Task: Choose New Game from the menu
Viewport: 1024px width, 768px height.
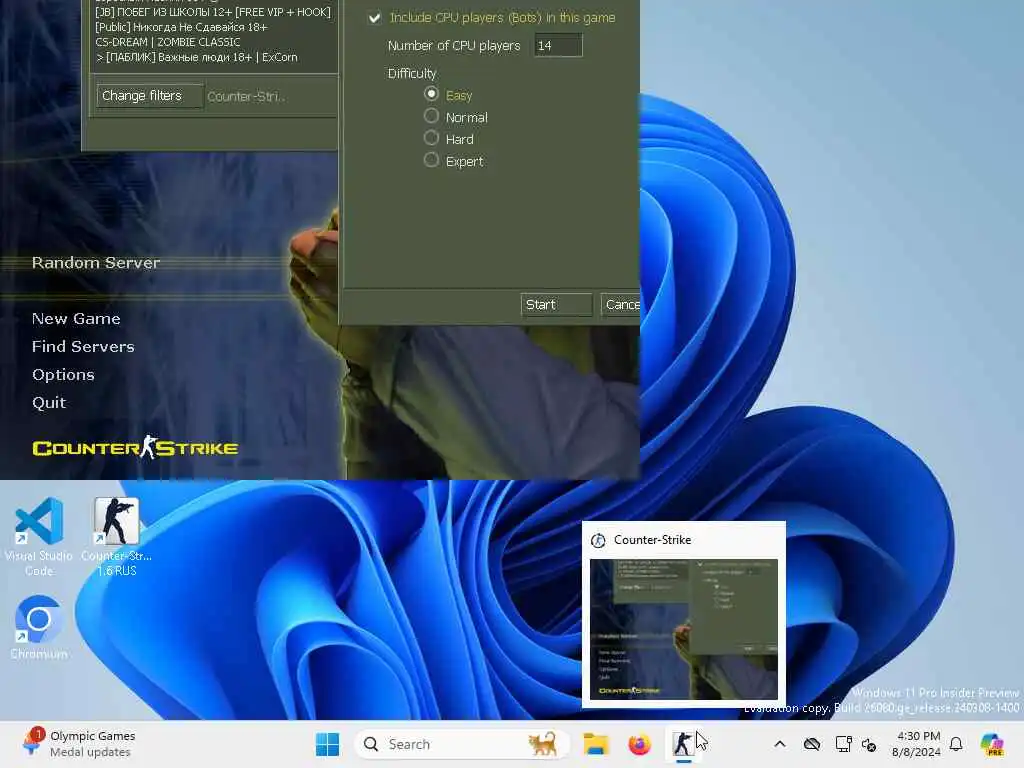Action: [76, 319]
